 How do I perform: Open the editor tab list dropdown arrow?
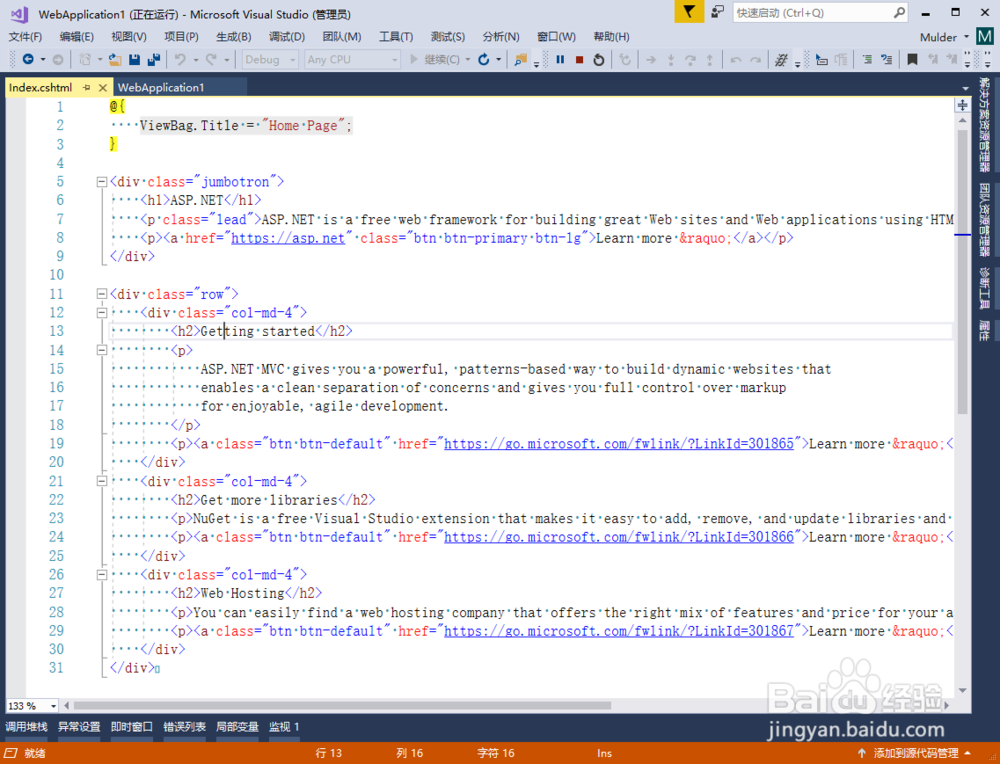point(965,88)
